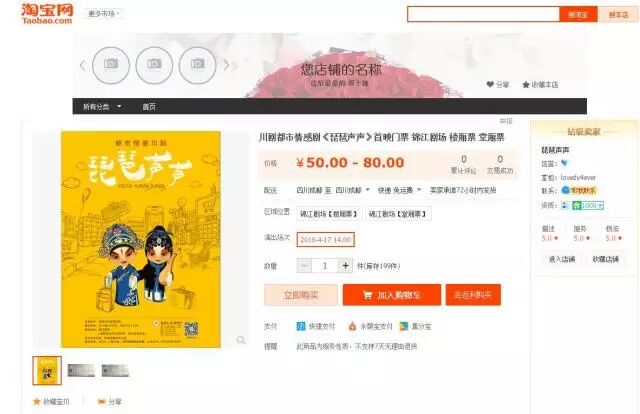
Task: Click the top search input field
Action: point(483,14)
